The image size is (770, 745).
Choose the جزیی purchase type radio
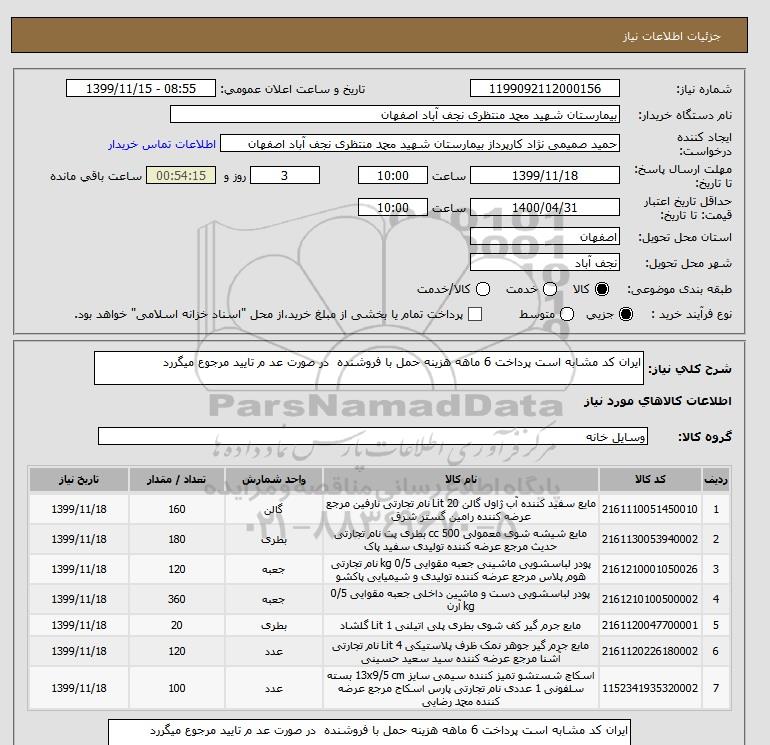(x=626, y=314)
